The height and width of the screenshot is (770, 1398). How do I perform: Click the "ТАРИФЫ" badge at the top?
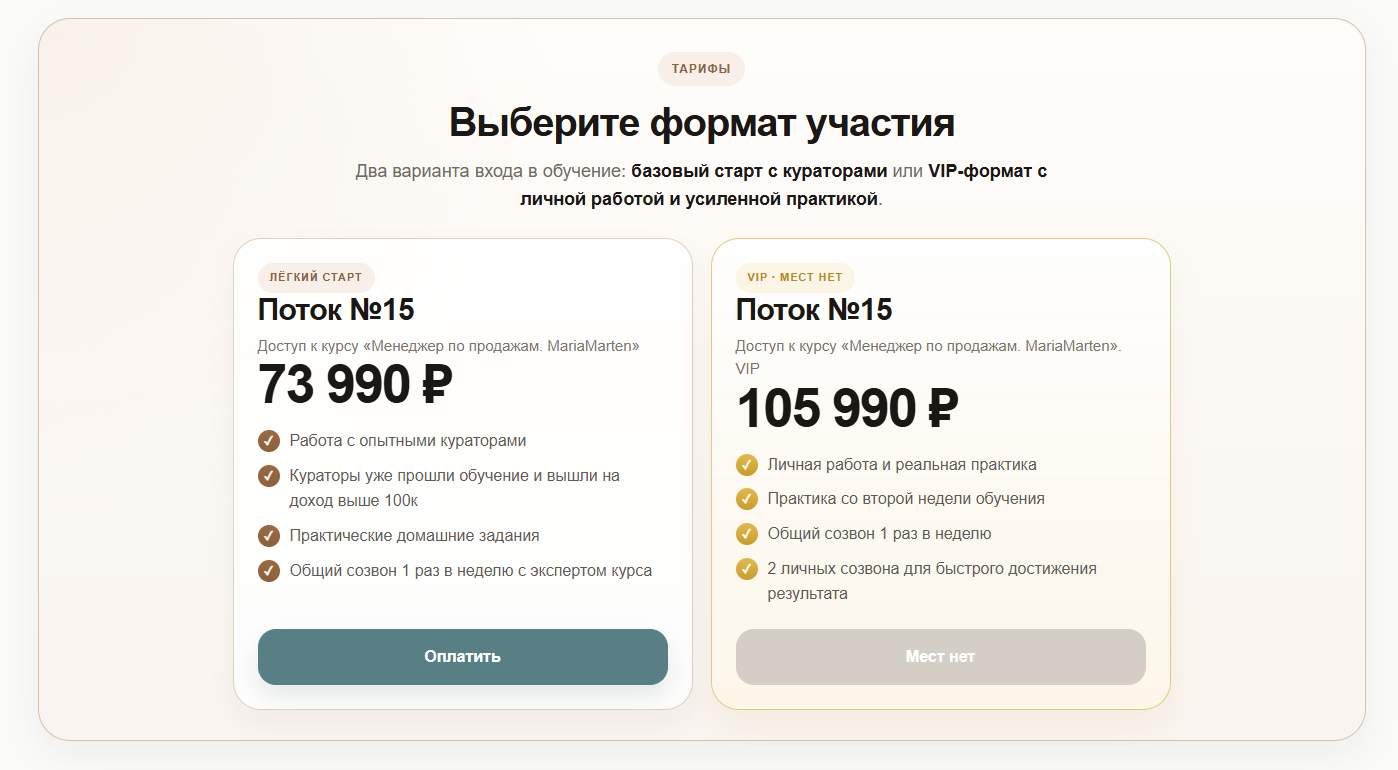[x=701, y=69]
